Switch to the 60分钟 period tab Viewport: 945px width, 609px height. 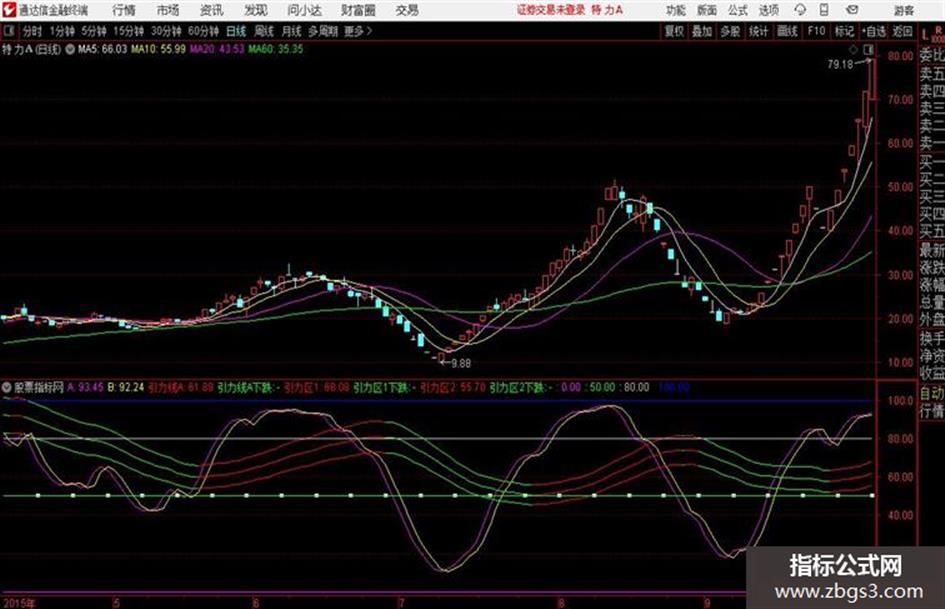204,31
